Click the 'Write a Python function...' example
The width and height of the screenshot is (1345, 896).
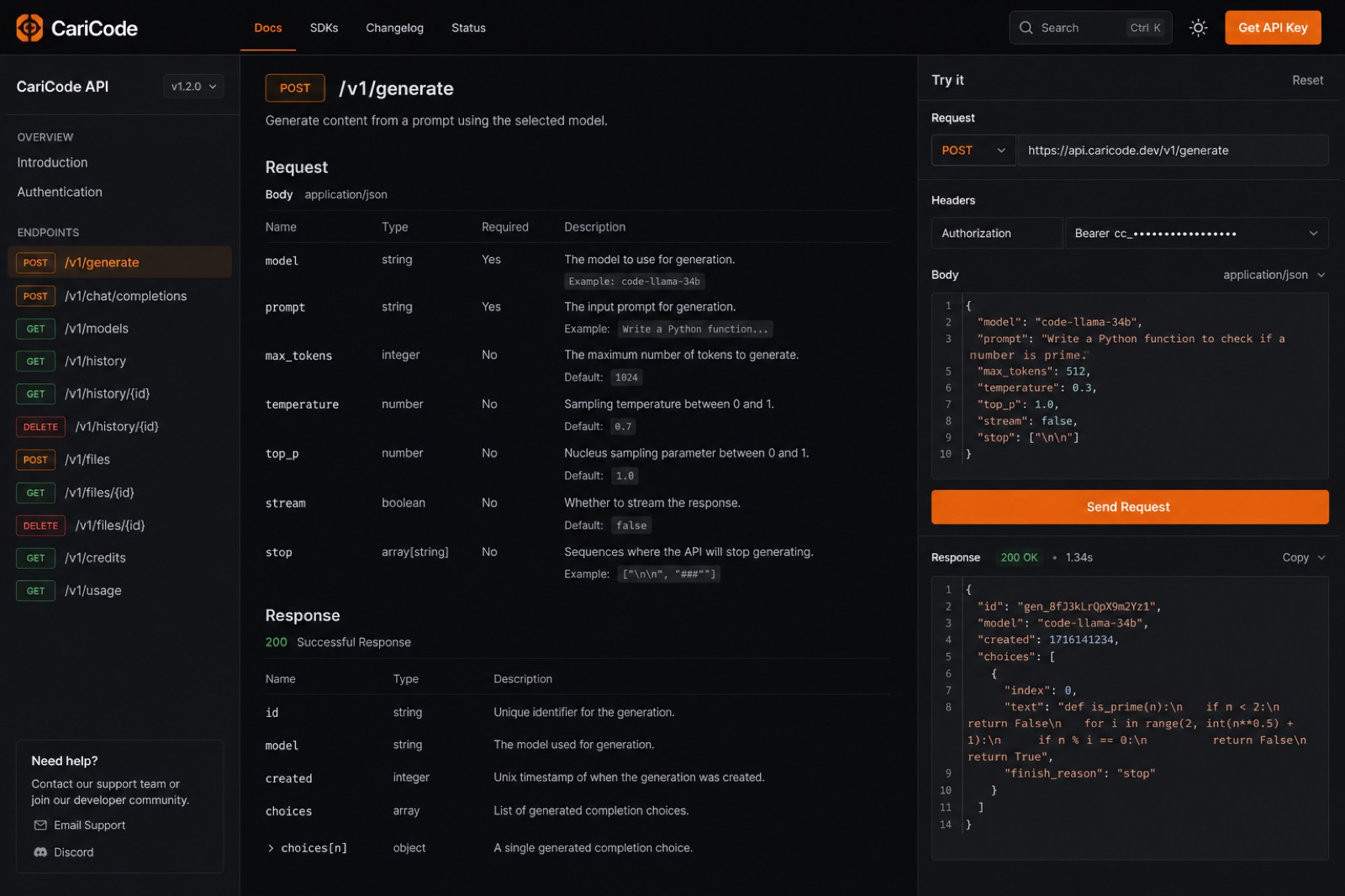[x=695, y=329]
